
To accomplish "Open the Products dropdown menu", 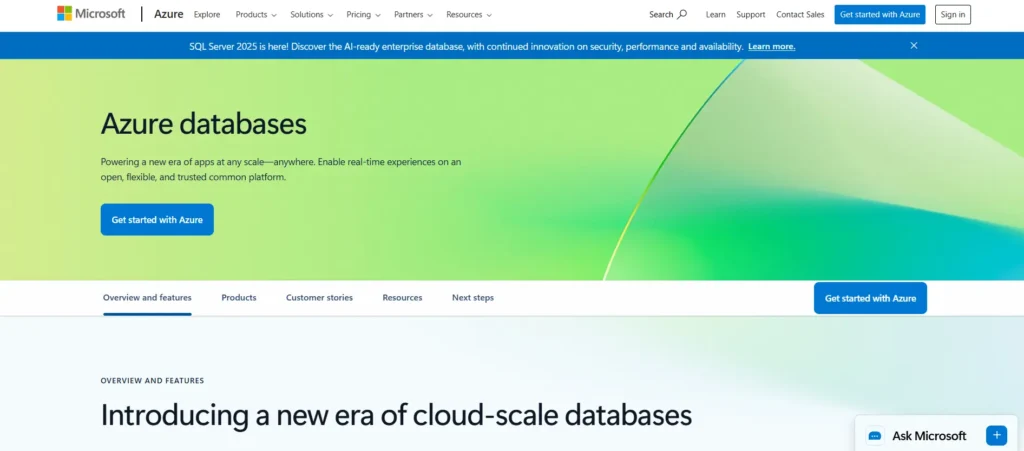I will [256, 14].
